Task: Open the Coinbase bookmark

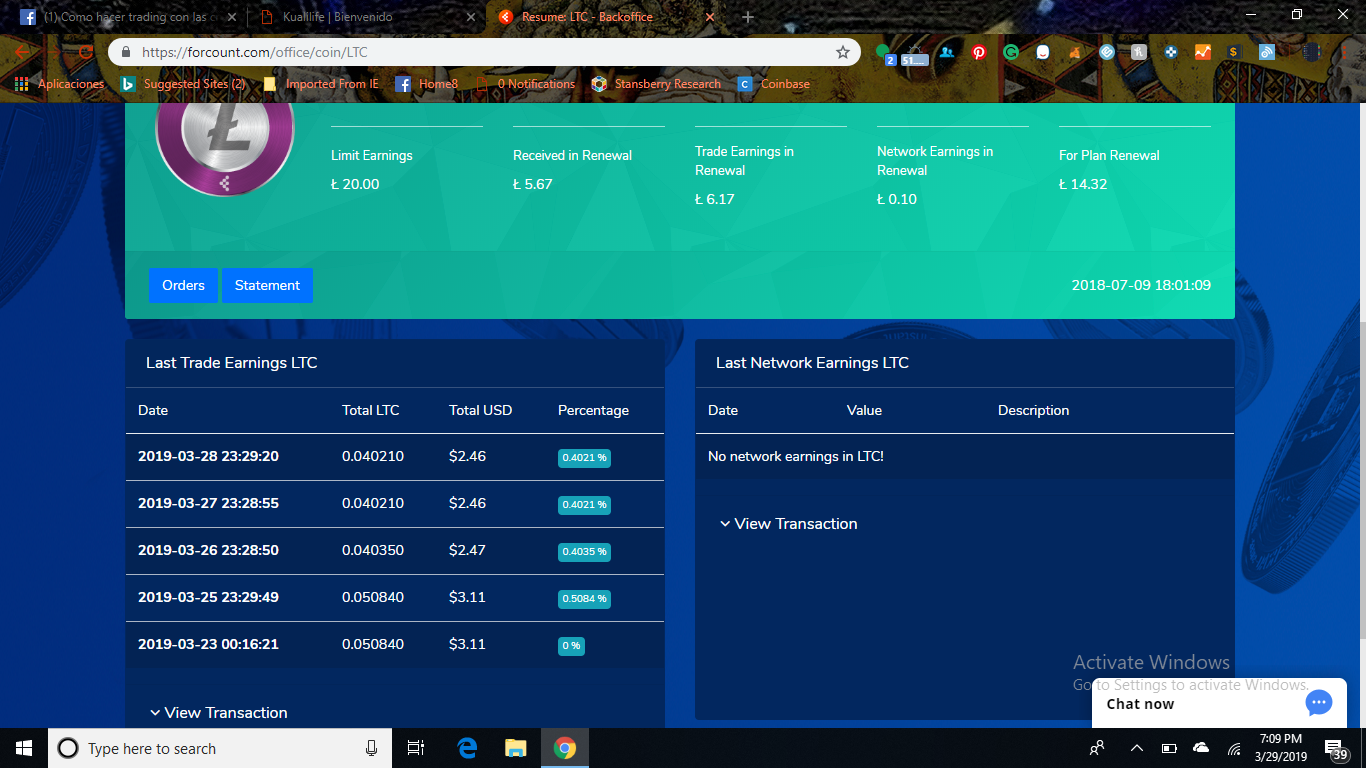Action: click(774, 84)
